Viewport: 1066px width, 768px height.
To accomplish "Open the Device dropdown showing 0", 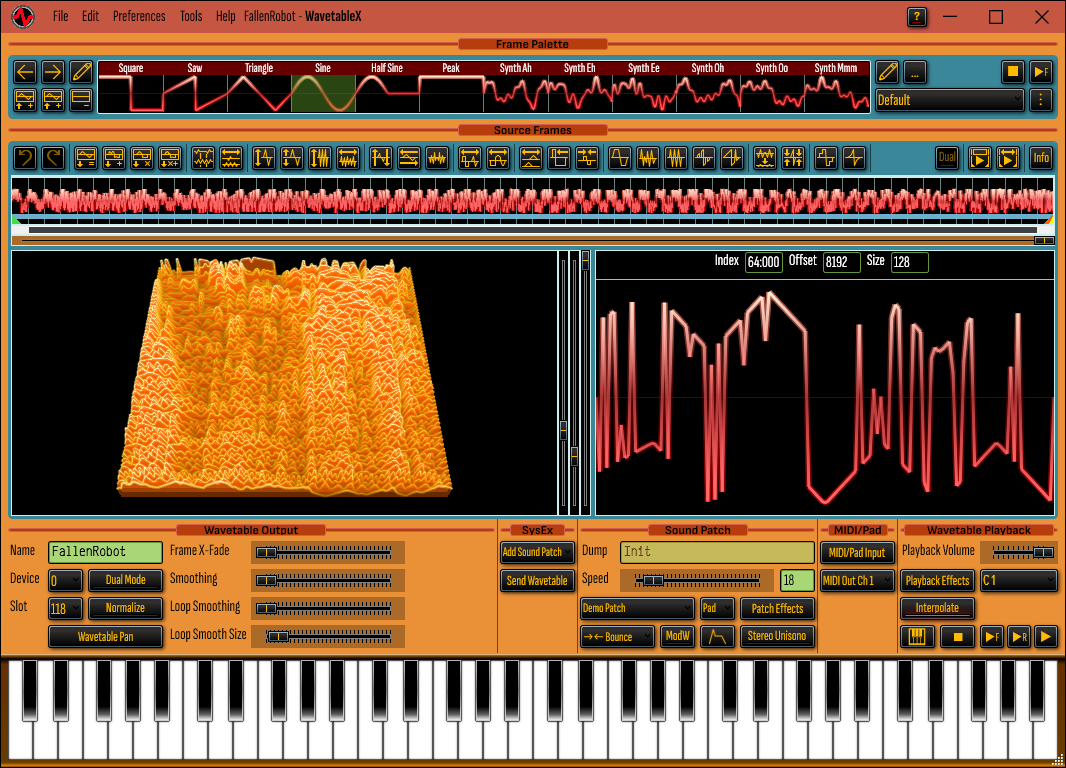I will pos(65,580).
